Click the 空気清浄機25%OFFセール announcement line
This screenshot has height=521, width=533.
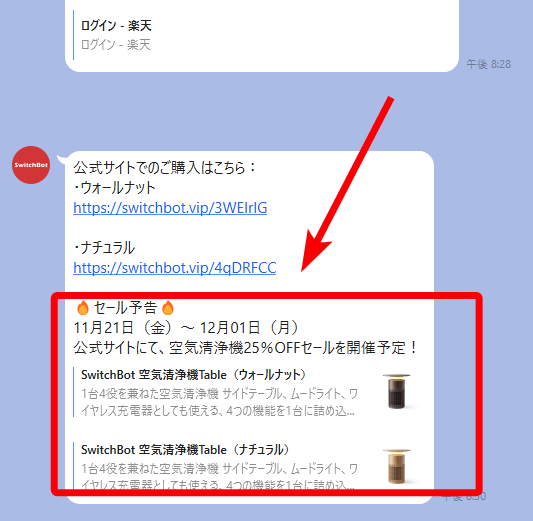(x=245, y=348)
